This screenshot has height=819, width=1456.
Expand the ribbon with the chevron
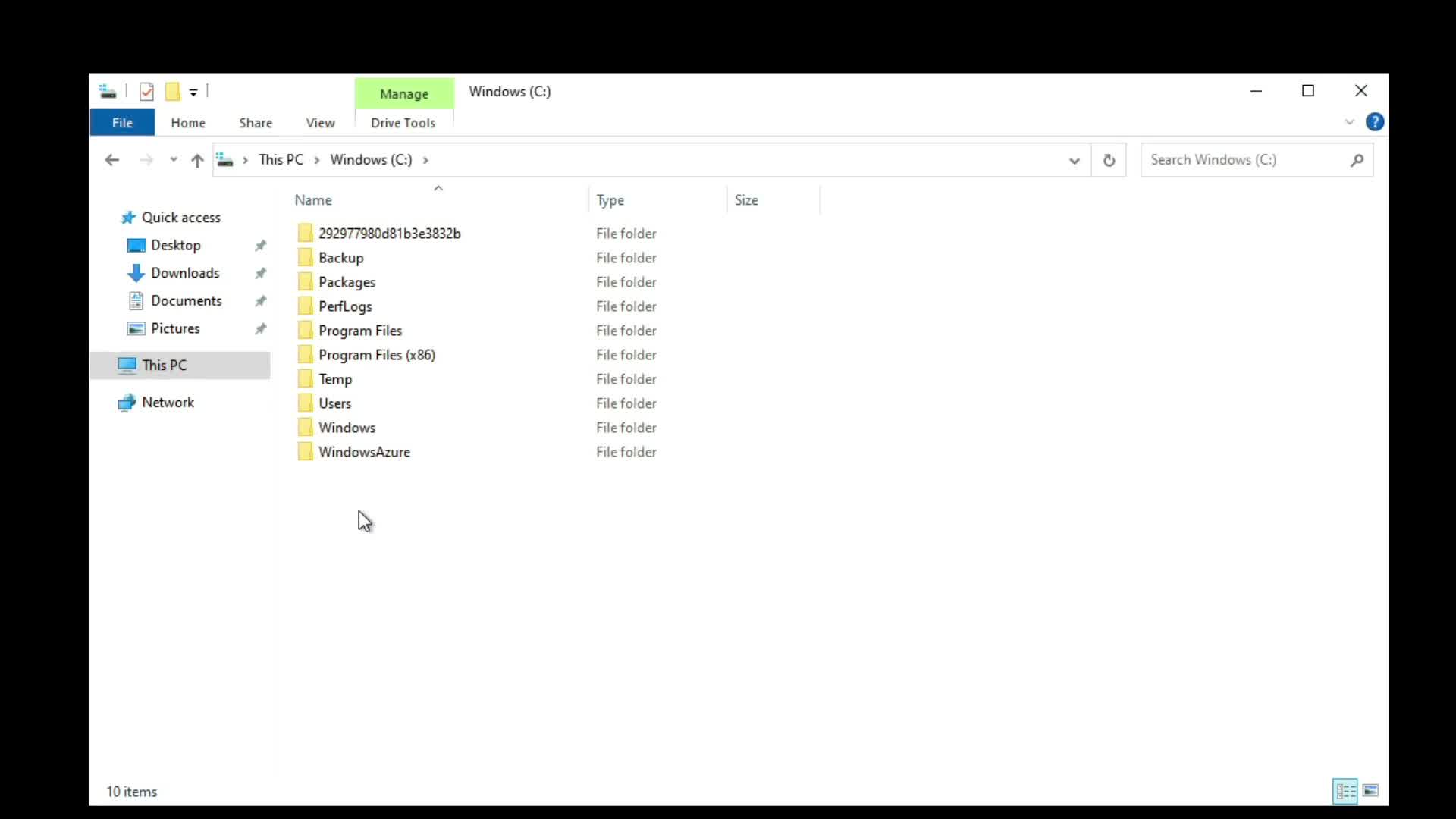1349,122
